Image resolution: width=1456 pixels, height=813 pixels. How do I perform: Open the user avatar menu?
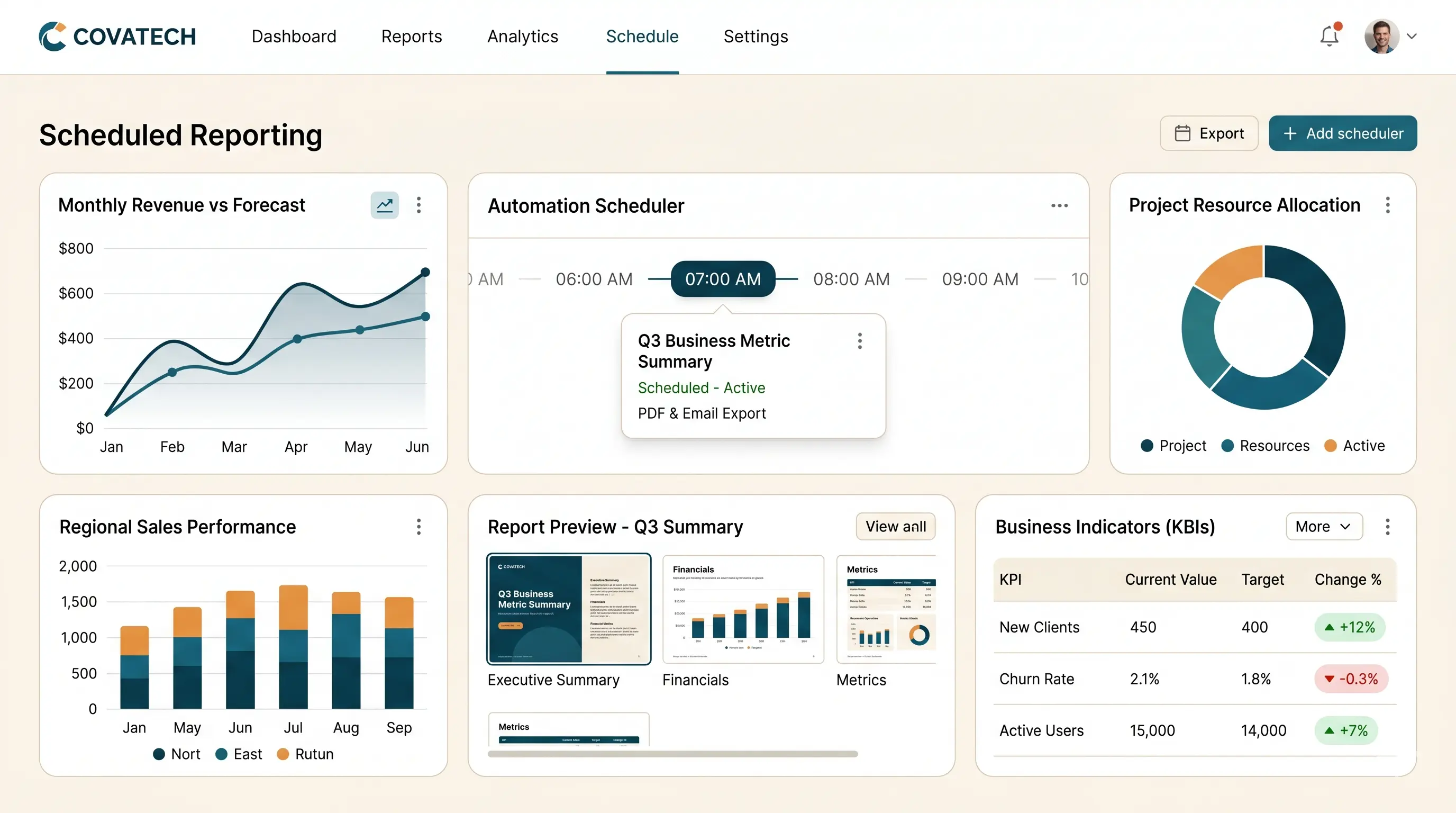pyautogui.click(x=1381, y=36)
